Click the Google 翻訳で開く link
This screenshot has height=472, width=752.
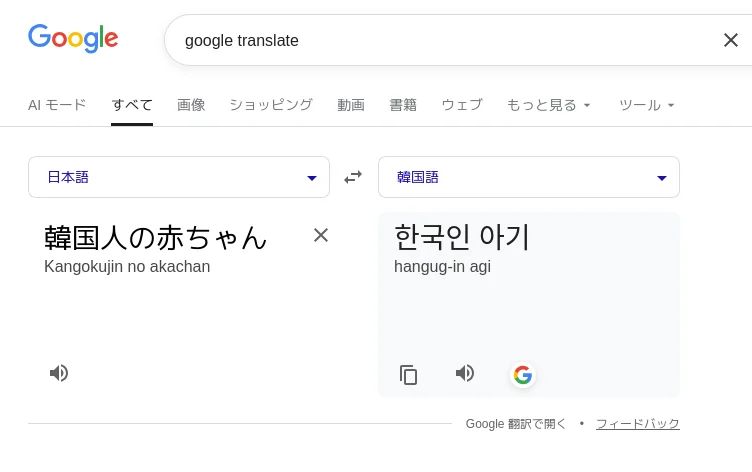coord(516,424)
